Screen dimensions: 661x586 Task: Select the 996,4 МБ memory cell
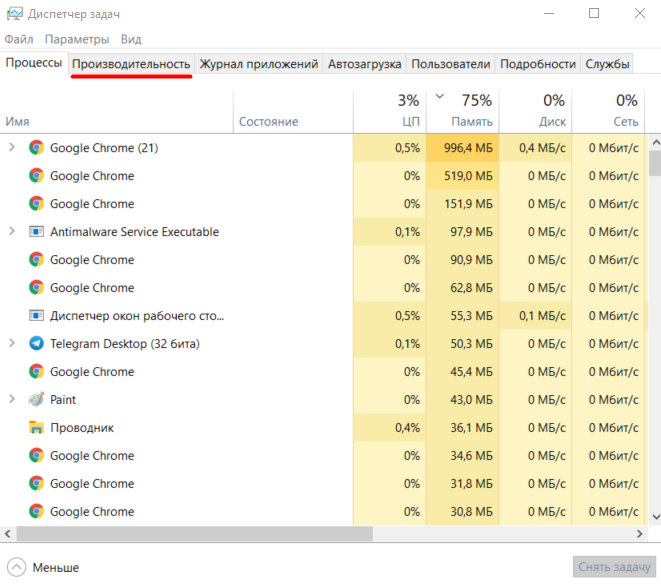(462, 148)
